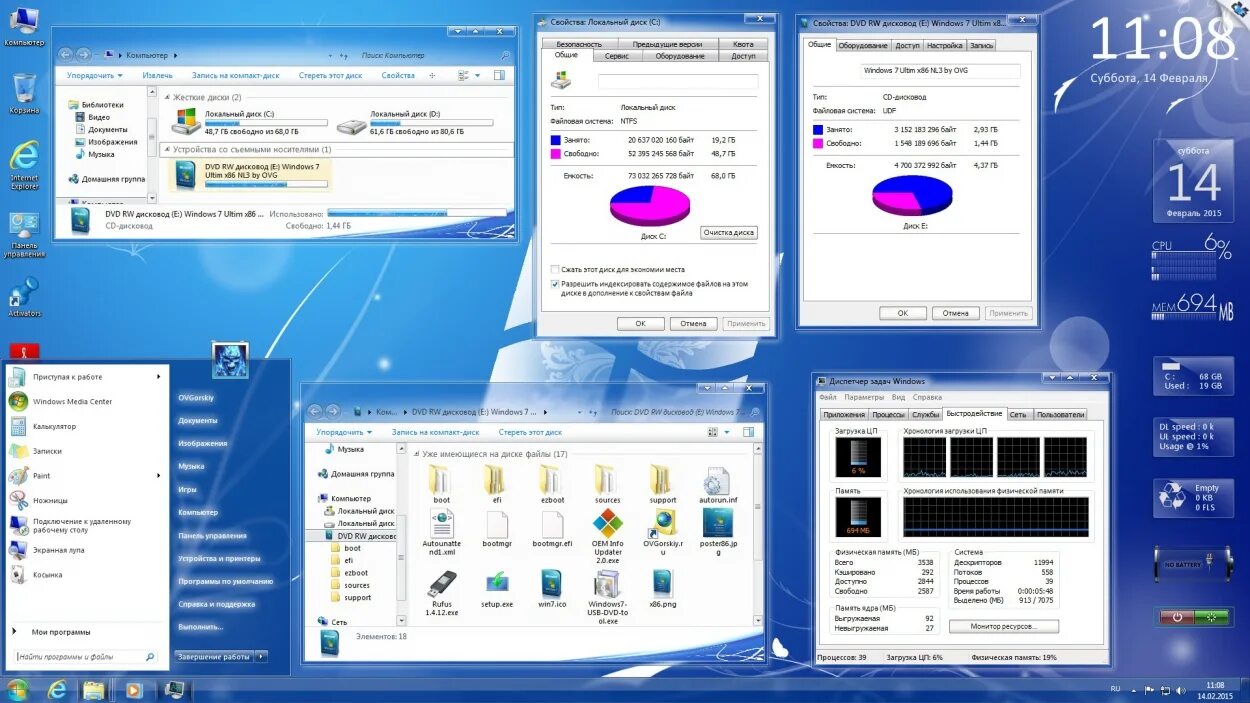The height and width of the screenshot is (703, 1250).
Task: Open the Квота tab
Action: click(743, 44)
